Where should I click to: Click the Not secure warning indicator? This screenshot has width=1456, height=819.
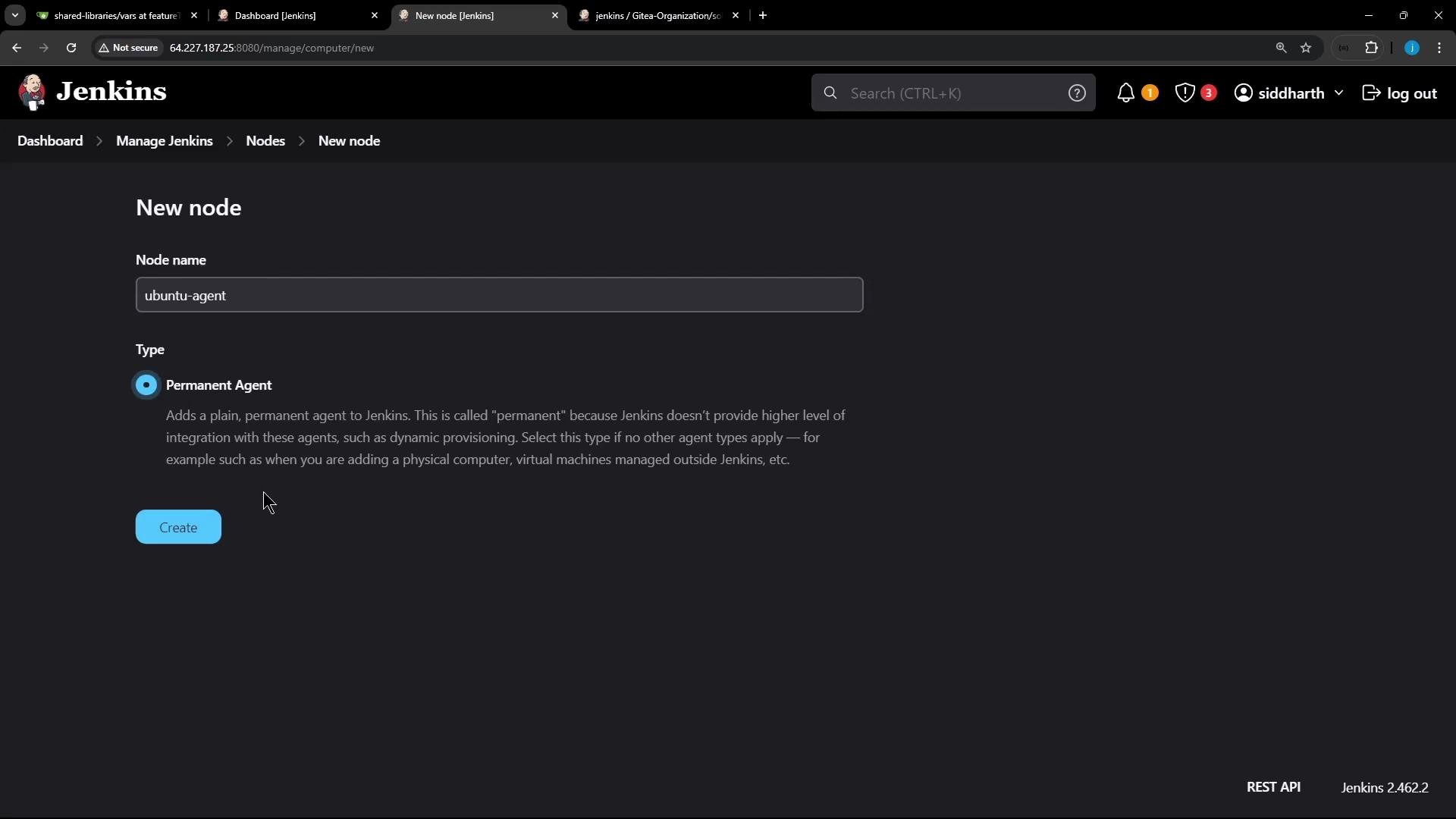tap(128, 48)
